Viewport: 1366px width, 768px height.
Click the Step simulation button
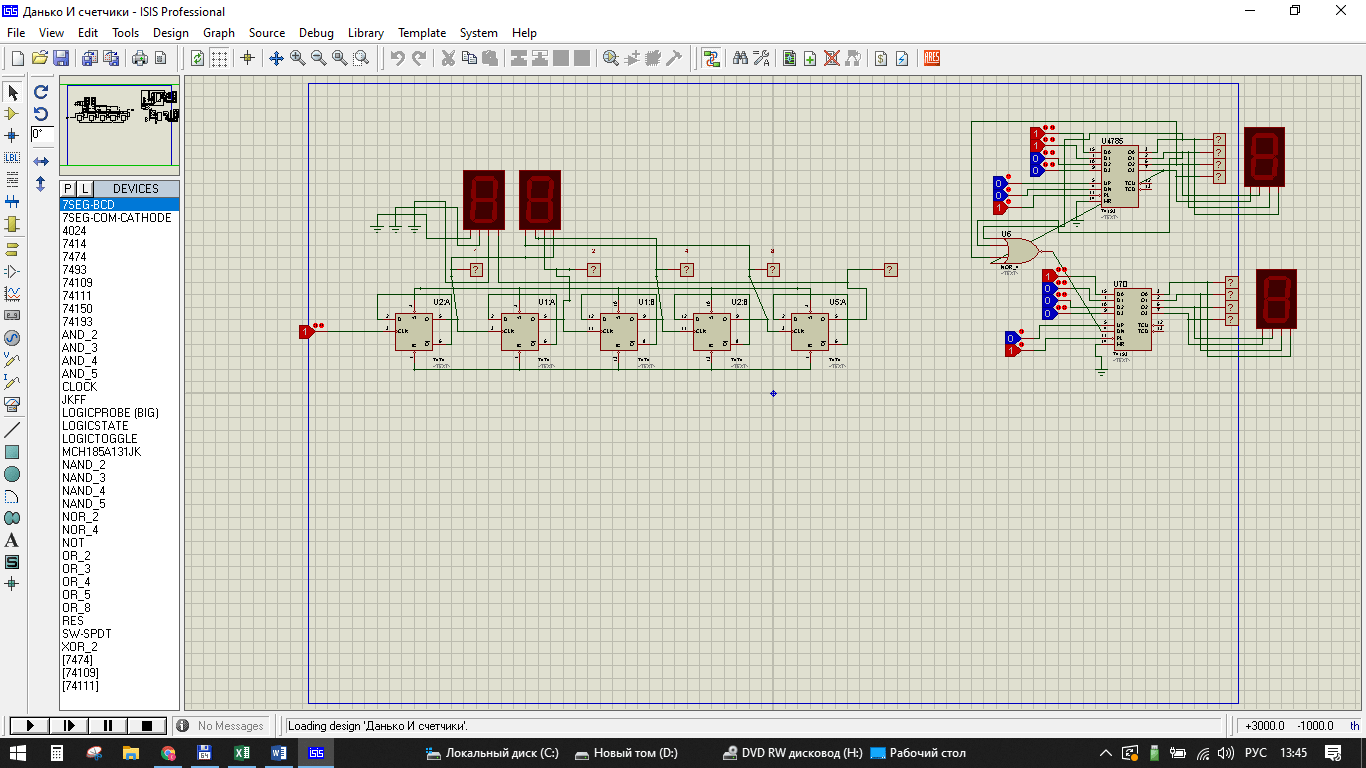(68, 726)
